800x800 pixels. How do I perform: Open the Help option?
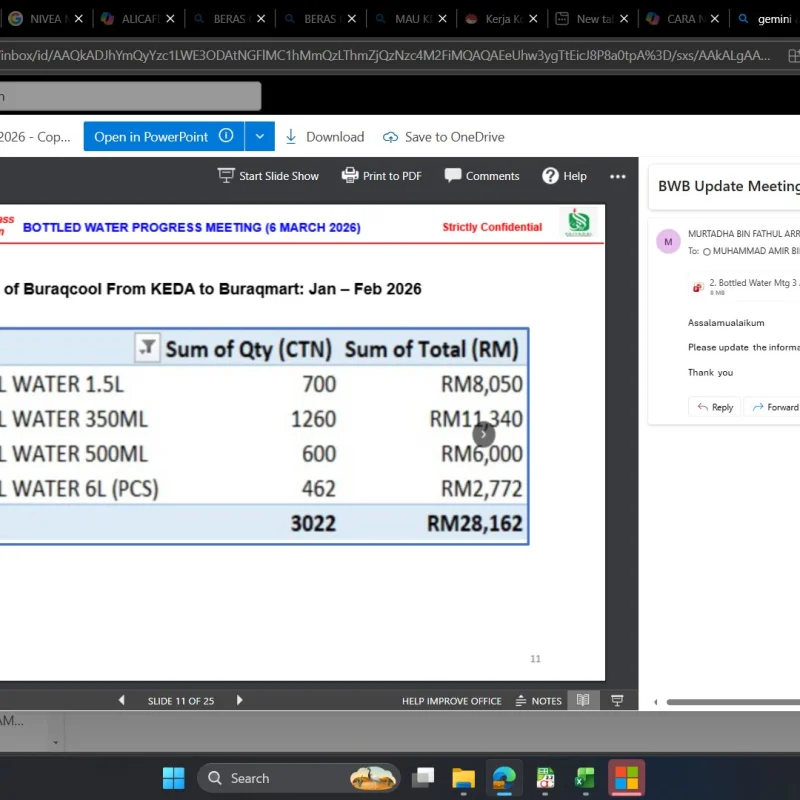click(x=564, y=176)
